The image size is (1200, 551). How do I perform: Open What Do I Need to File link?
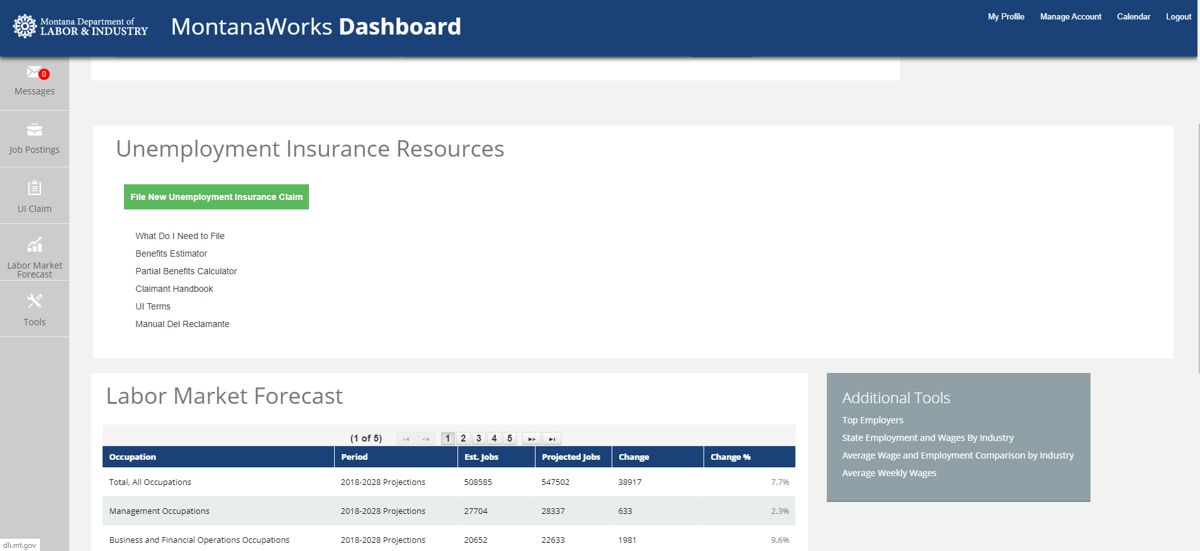pyautogui.click(x=180, y=236)
